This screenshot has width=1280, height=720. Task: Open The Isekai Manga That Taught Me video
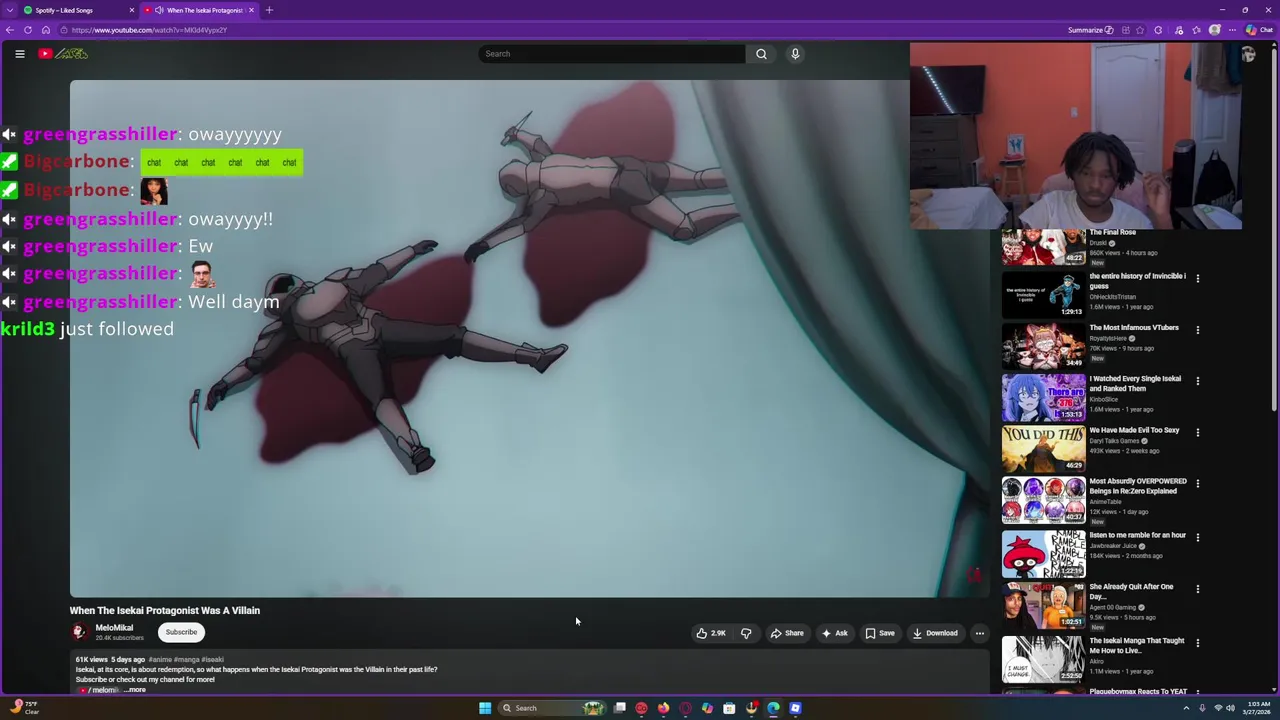(x=1043, y=660)
